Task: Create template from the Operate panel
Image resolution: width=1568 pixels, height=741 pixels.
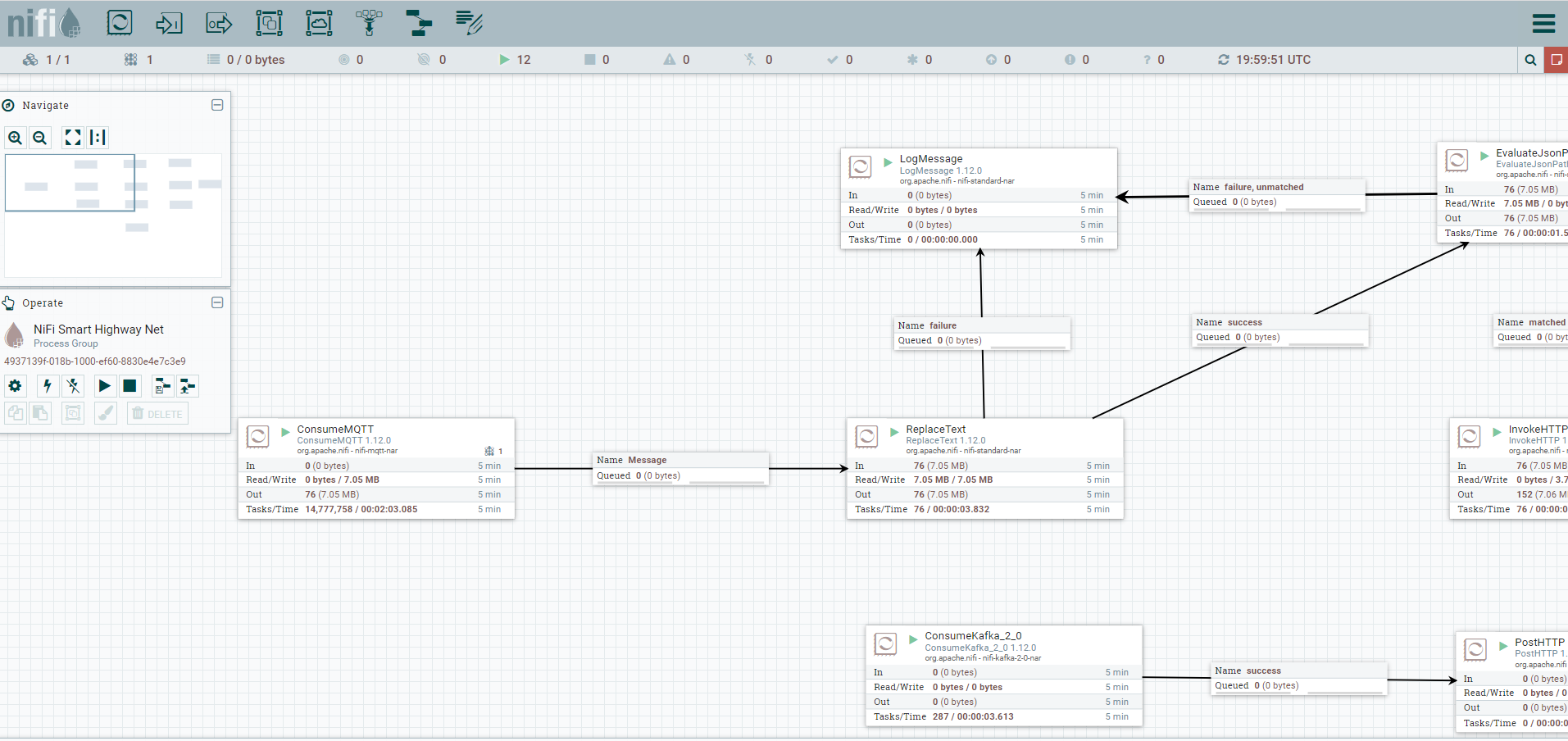Action: coord(162,386)
